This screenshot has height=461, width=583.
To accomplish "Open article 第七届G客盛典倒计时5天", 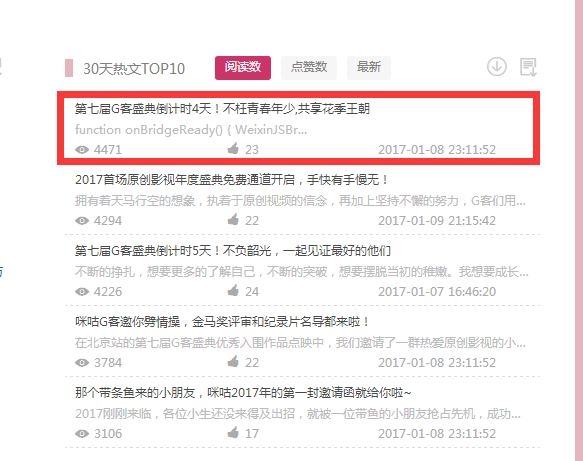I will coord(233,251).
